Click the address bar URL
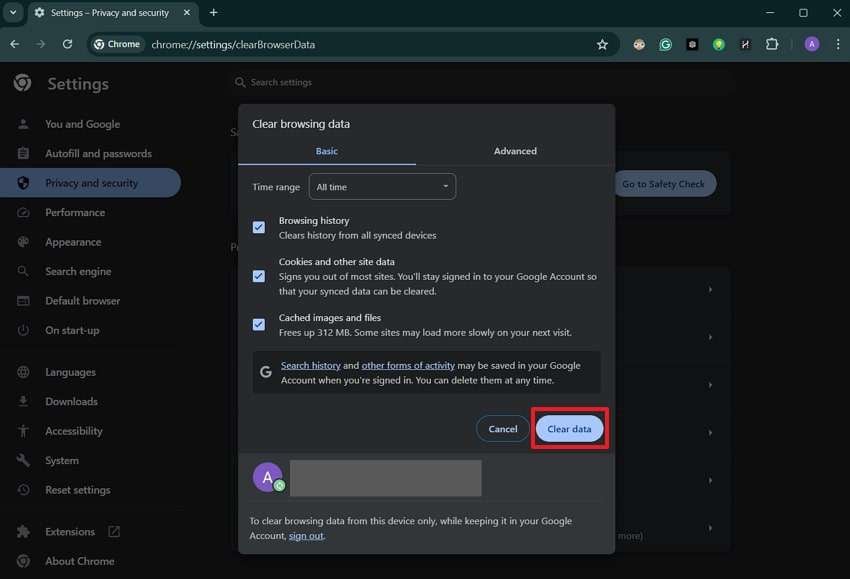 click(233, 44)
